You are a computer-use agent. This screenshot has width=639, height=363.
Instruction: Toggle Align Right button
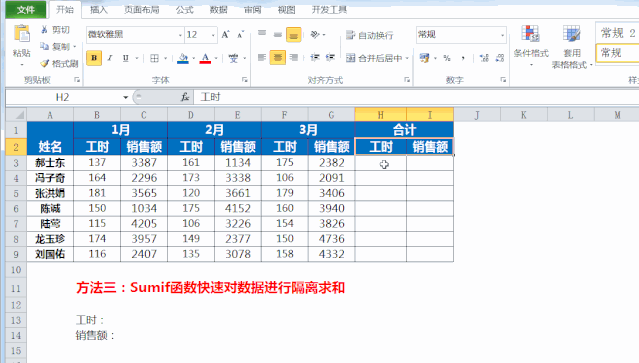(294, 58)
